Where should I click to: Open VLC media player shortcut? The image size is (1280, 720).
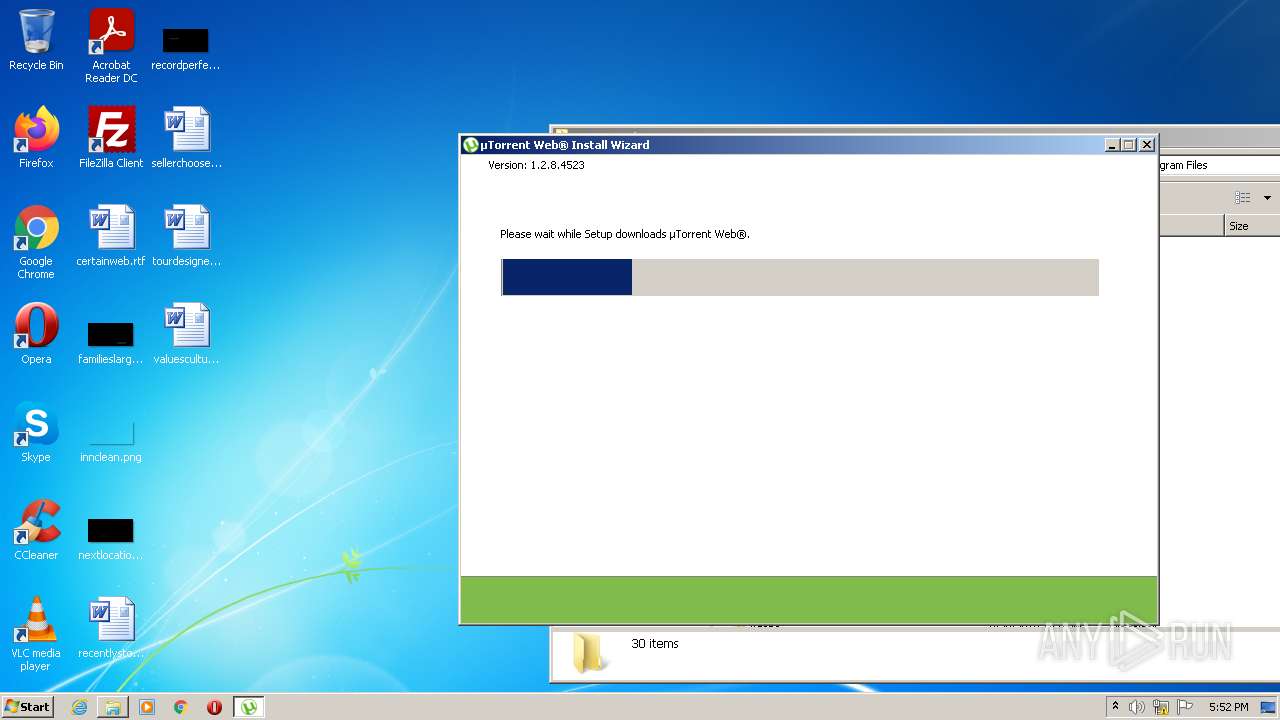tap(36, 634)
